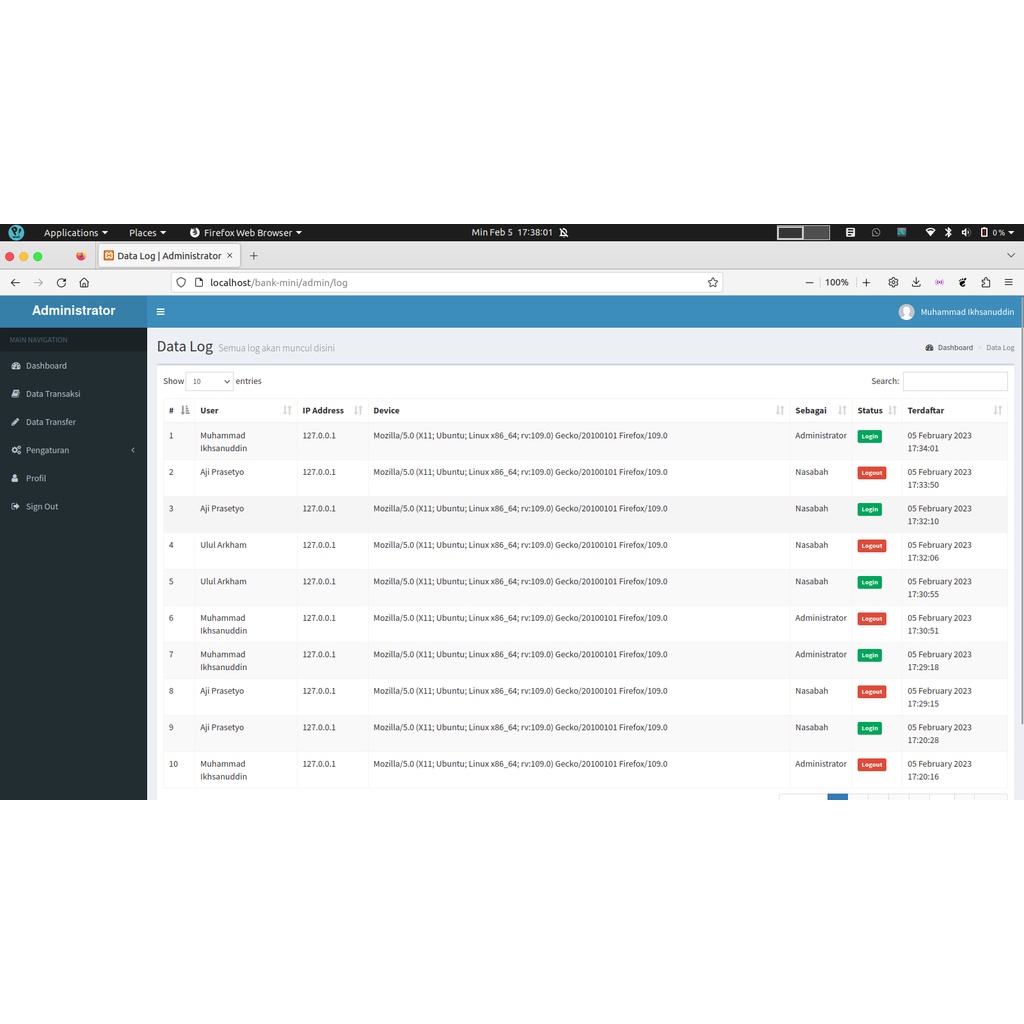This screenshot has width=1024, height=1024.
Task: Bookmark this page with star icon
Action: point(712,283)
